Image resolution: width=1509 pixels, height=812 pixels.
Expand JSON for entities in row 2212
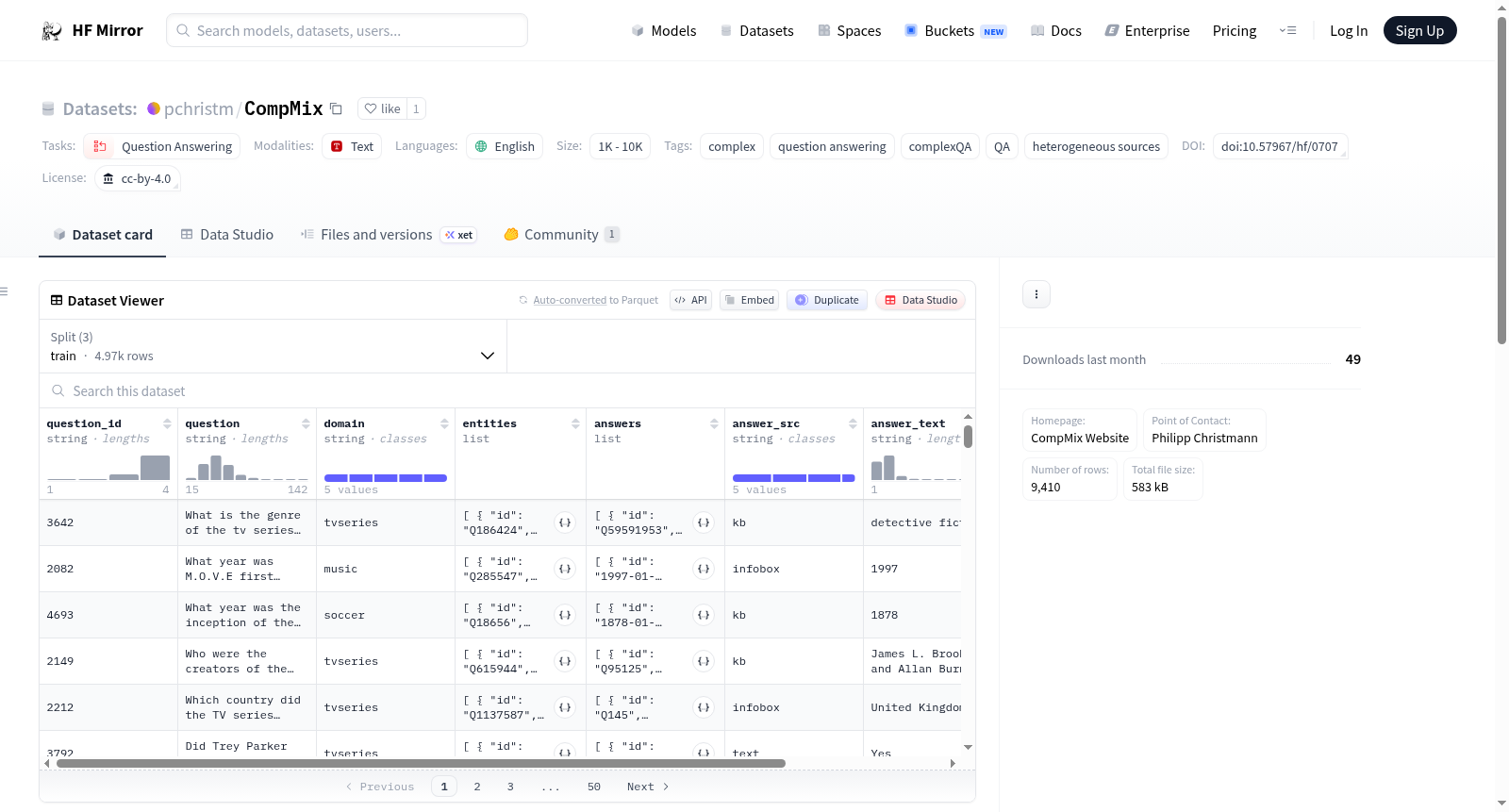click(x=565, y=707)
